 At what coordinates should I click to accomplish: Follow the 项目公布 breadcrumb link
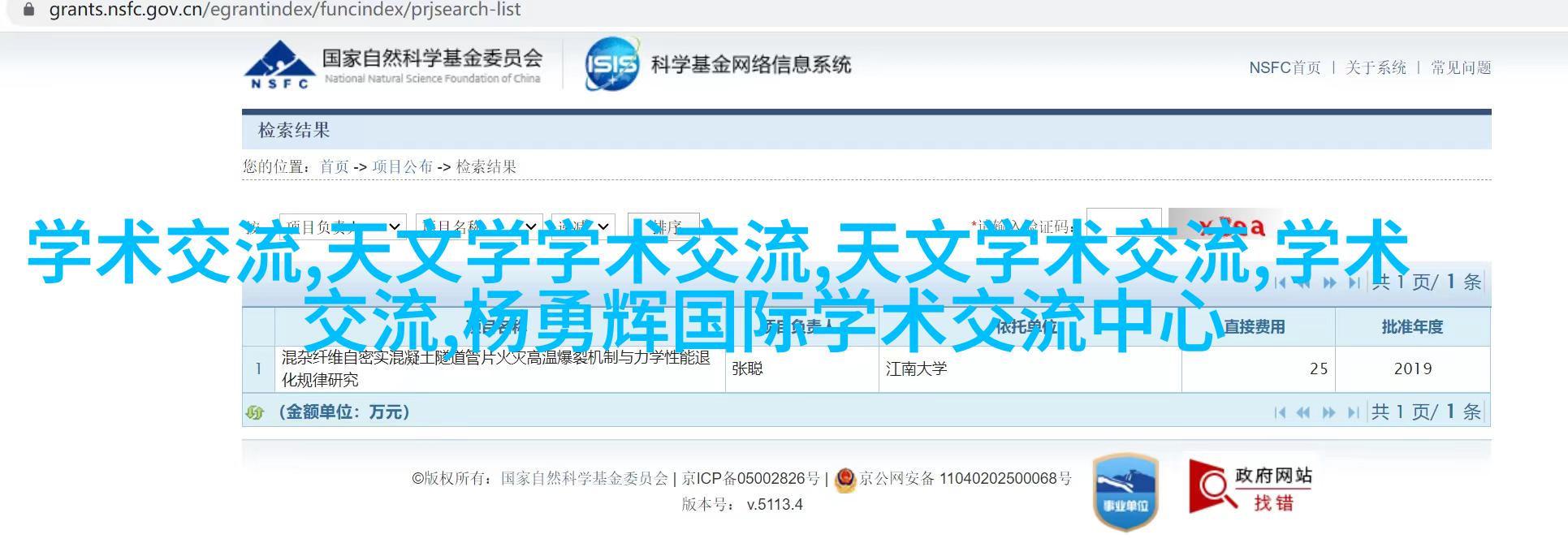coord(402,167)
